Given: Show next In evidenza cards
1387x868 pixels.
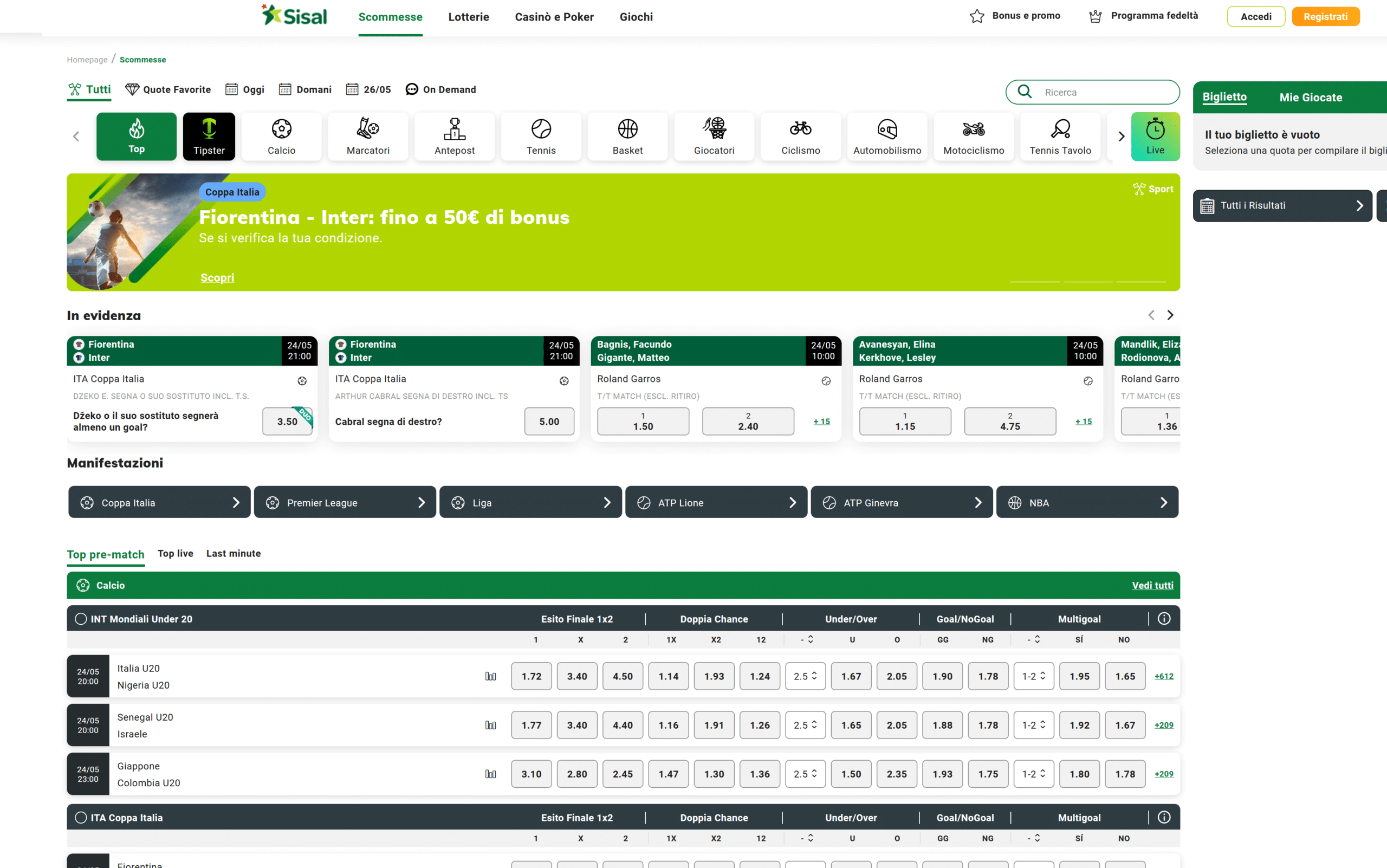Looking at the screenshot, I should [x=1170, y=315].
